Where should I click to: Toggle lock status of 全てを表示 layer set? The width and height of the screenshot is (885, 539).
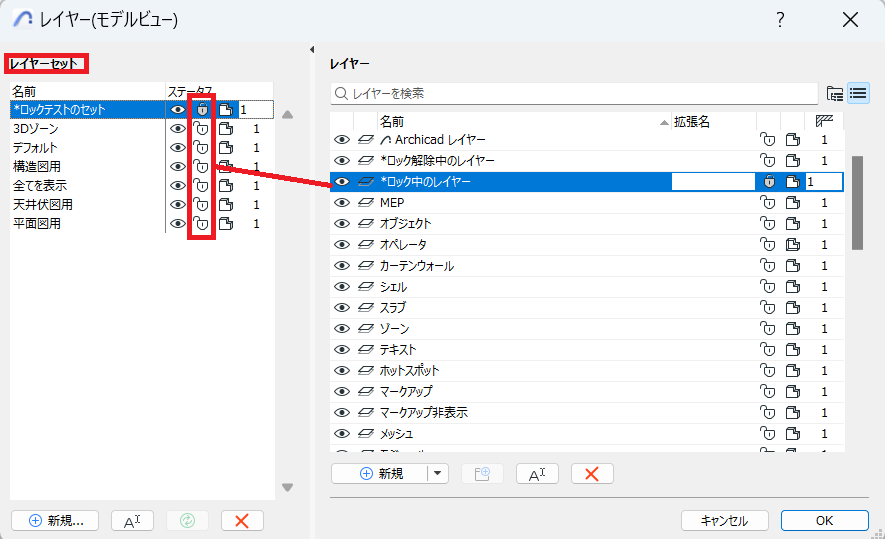201,186
